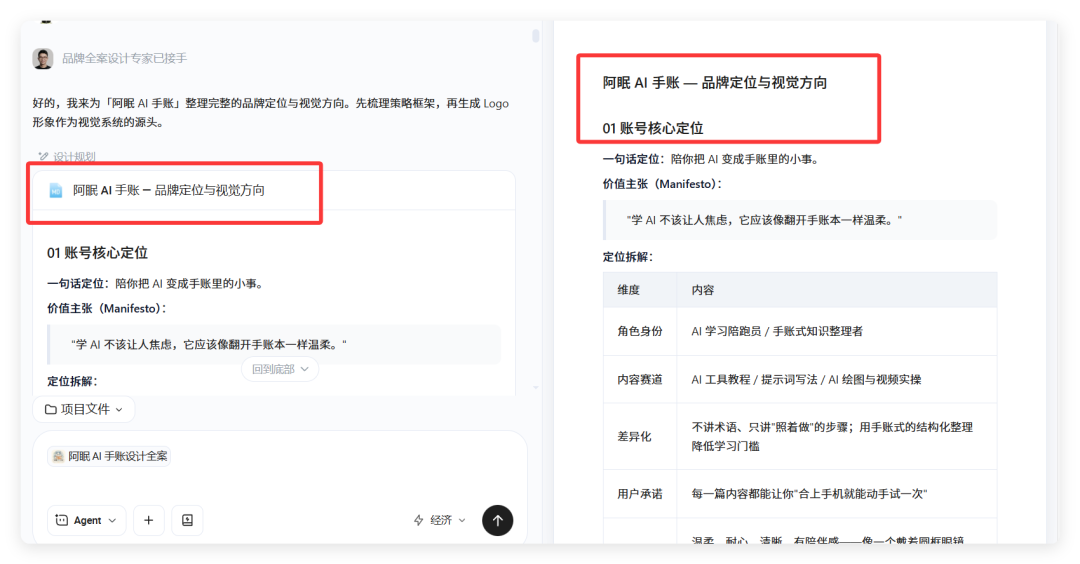The image size is (1080, 564).
Task: Click 一句话定位 line in right panel
Action: [712, 159]
